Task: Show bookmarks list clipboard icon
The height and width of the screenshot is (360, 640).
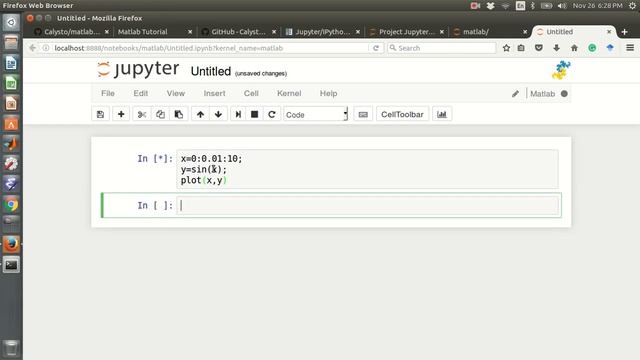Action: [x=521, y=48]
